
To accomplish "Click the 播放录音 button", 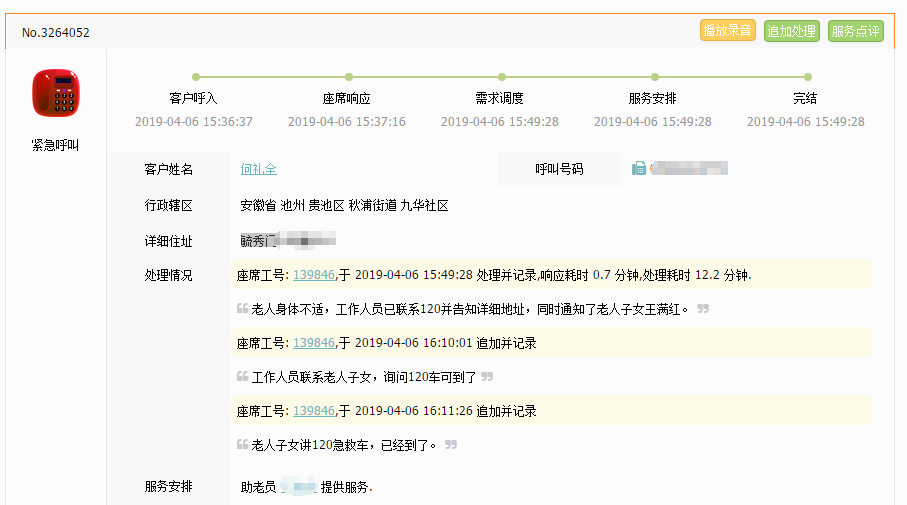I will [727, 31].
